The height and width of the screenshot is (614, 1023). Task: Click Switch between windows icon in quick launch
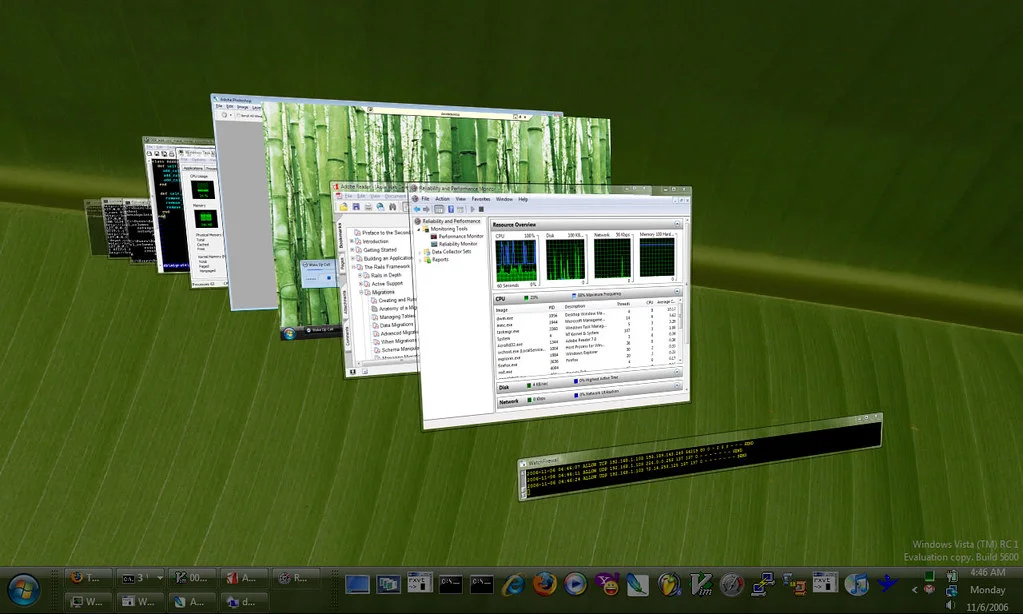pos(388,584)
